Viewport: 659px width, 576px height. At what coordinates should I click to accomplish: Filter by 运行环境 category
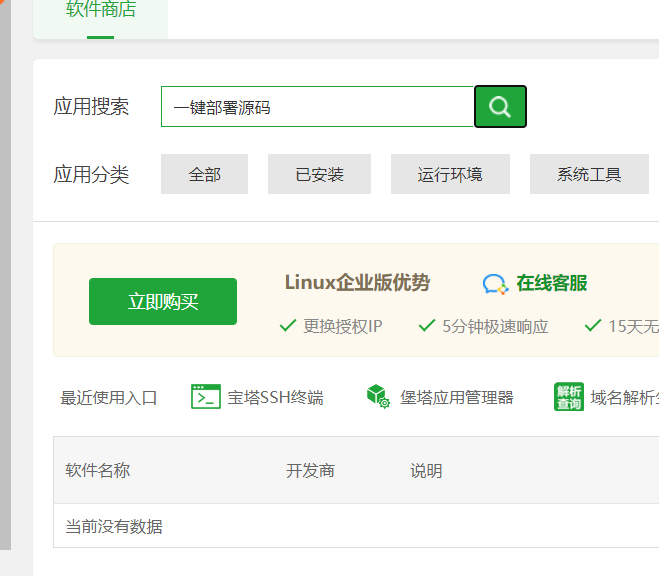pyautogui.click(x=450, y=174)
